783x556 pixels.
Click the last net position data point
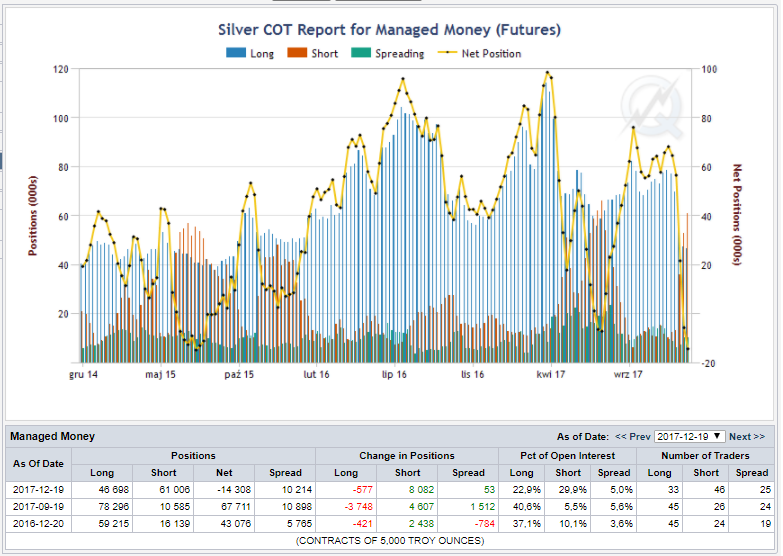point(688,349)
